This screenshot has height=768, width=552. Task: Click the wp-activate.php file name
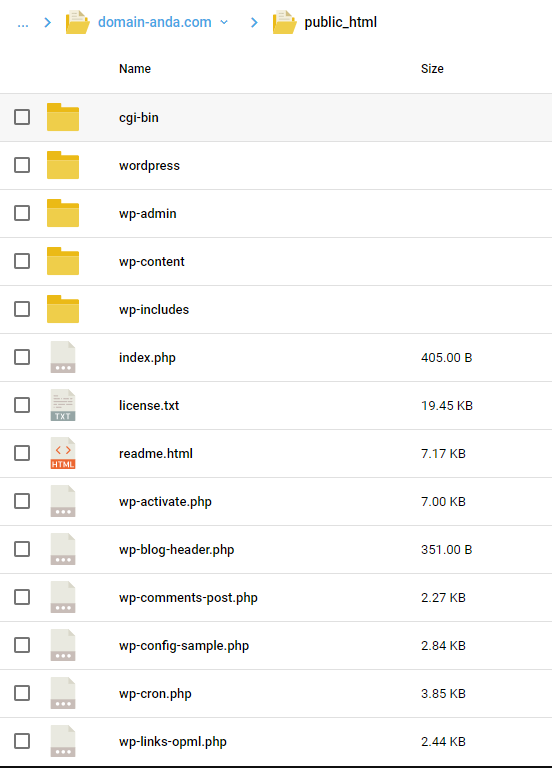coord(165,502)
